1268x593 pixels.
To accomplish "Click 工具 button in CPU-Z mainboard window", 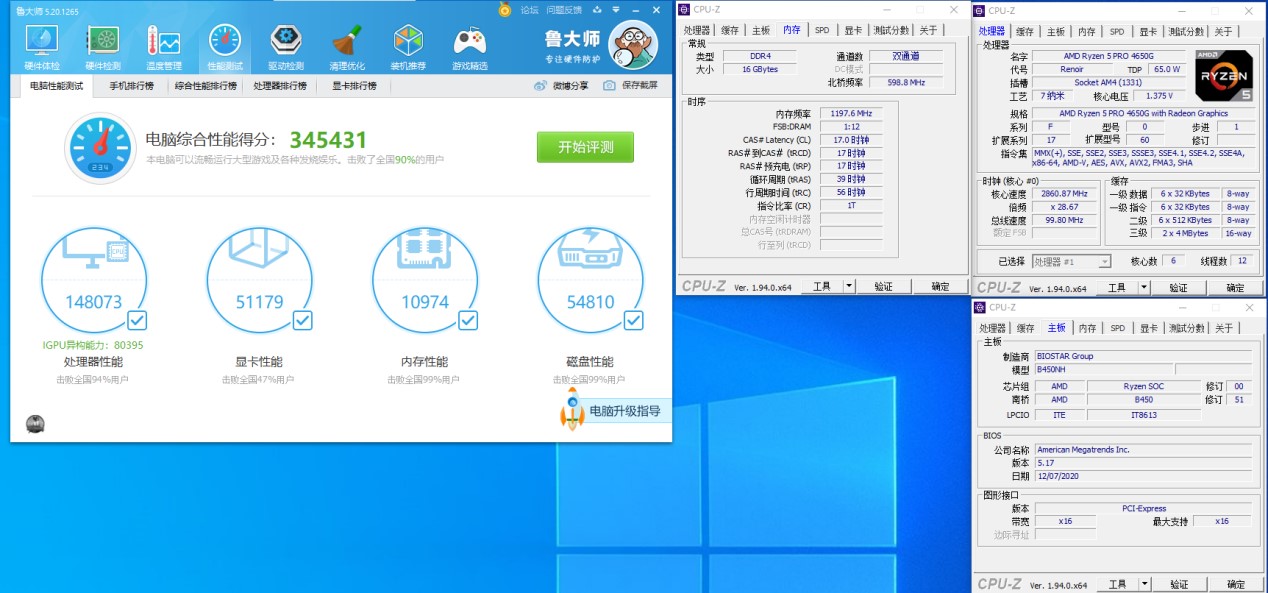I will 1116,584.
